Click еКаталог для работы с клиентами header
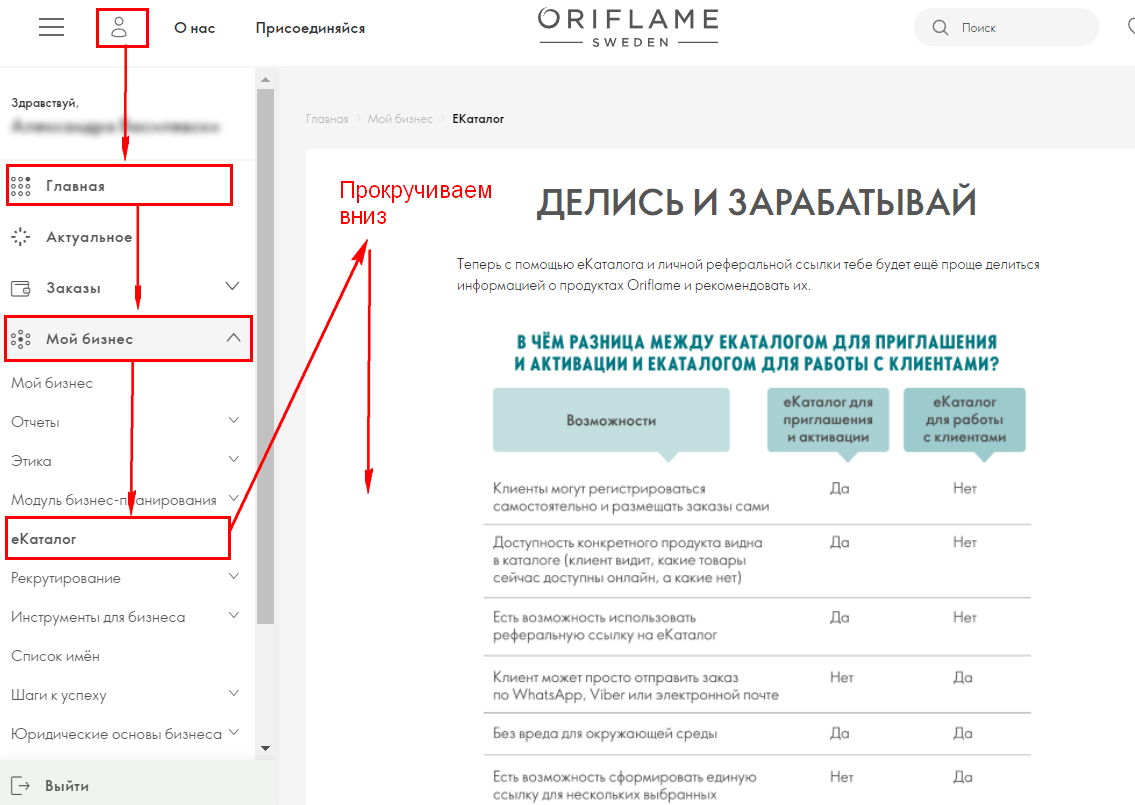The image size is (1135, 805). (964, 420)
